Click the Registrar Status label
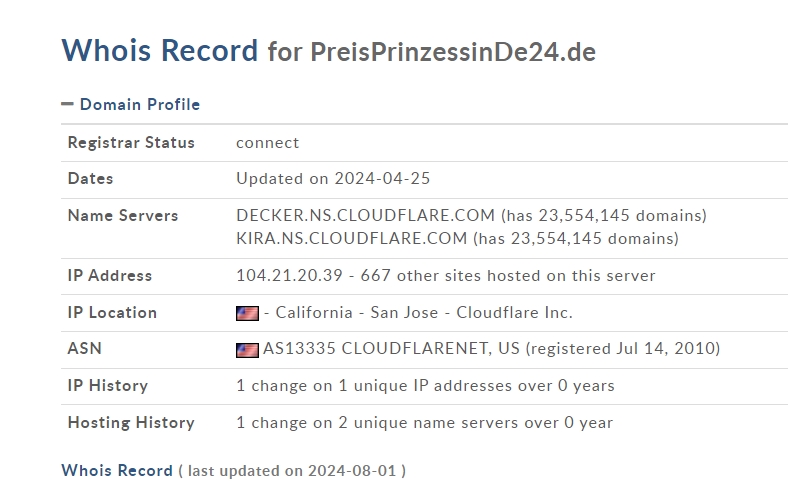The image size is (788, 486). [131, 143]
